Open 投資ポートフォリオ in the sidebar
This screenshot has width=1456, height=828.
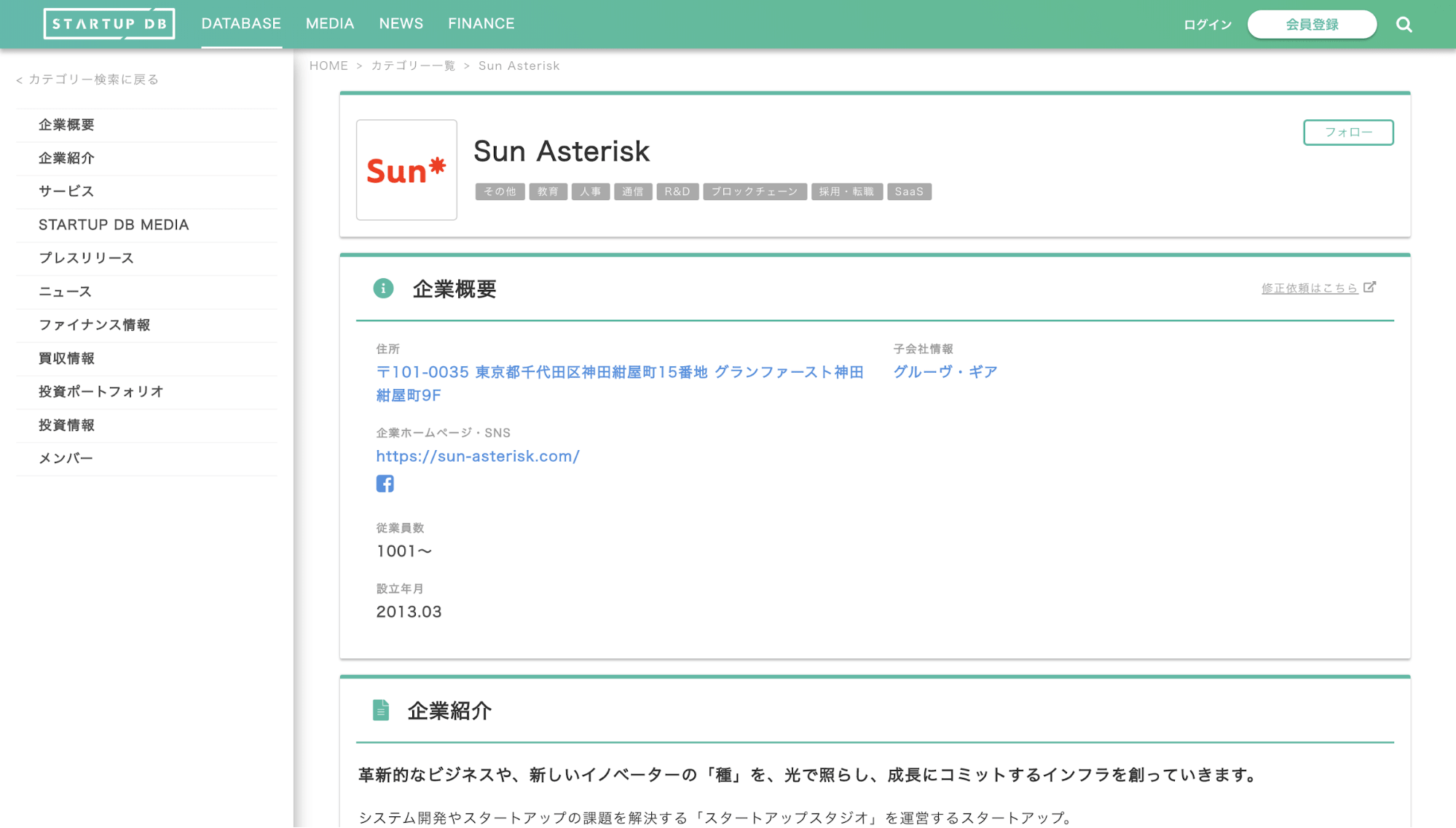pos(101,391)
